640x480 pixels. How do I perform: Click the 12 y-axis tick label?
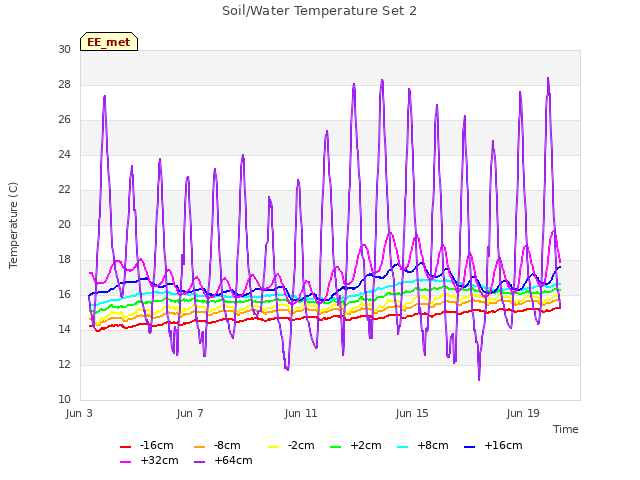64,364
